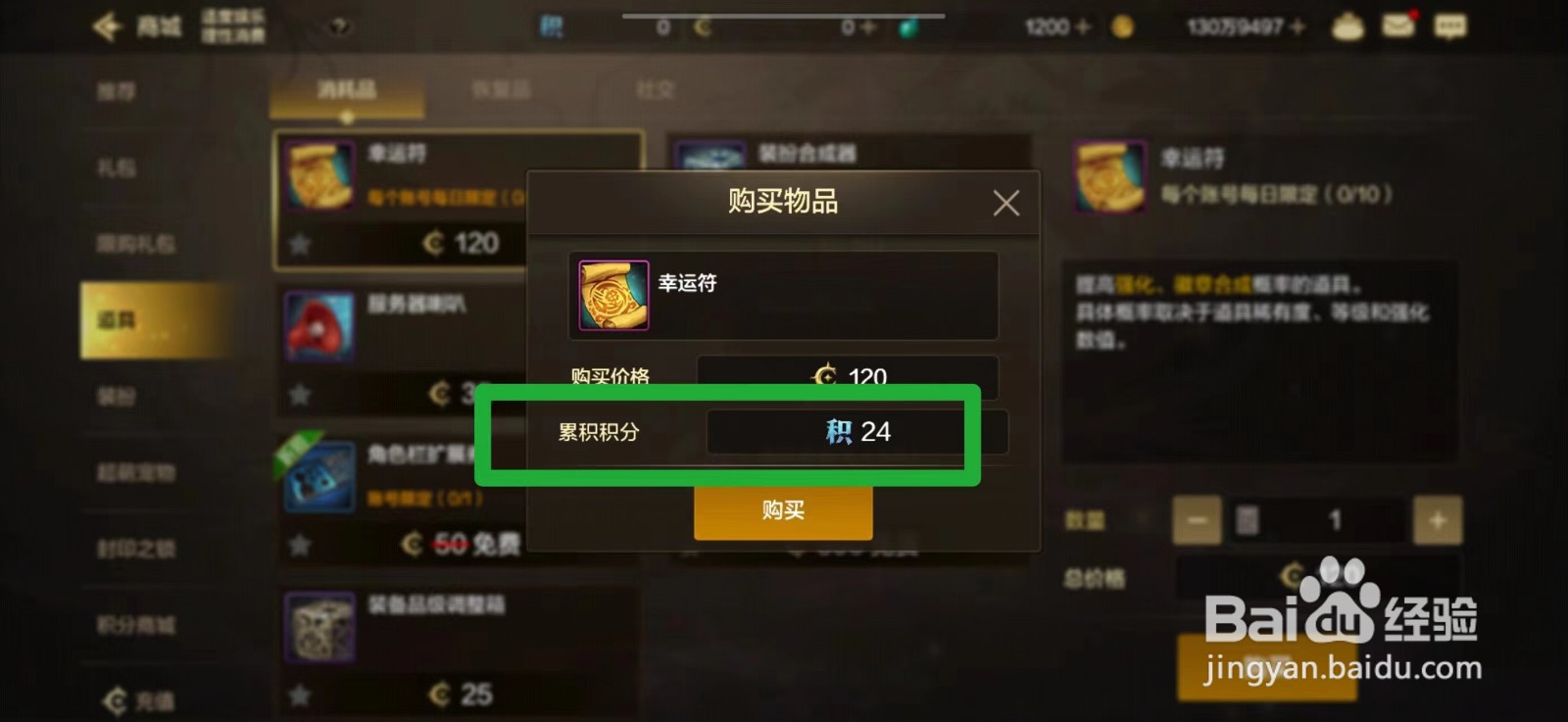Image resolution: width=1568 pixels, height=722 pixels.
Task: Click the gold coin currency icon
Action: tap(1123, 27)
